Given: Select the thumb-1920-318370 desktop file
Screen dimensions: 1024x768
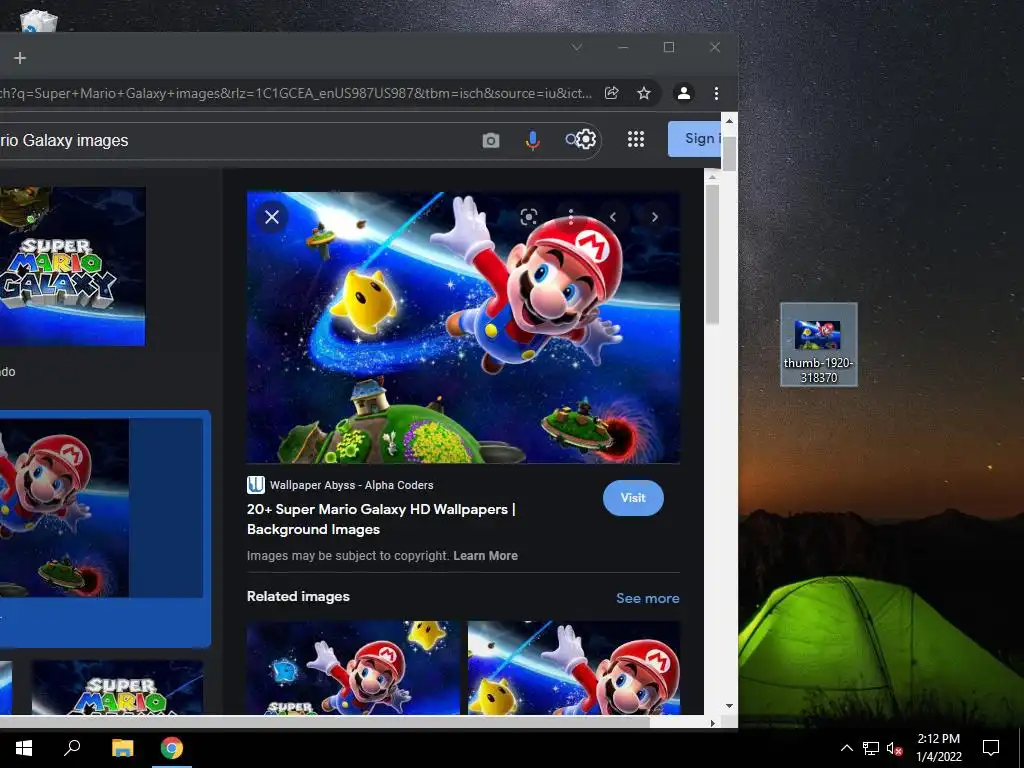Looking at the screenshot, I should (x=818, y=345).
